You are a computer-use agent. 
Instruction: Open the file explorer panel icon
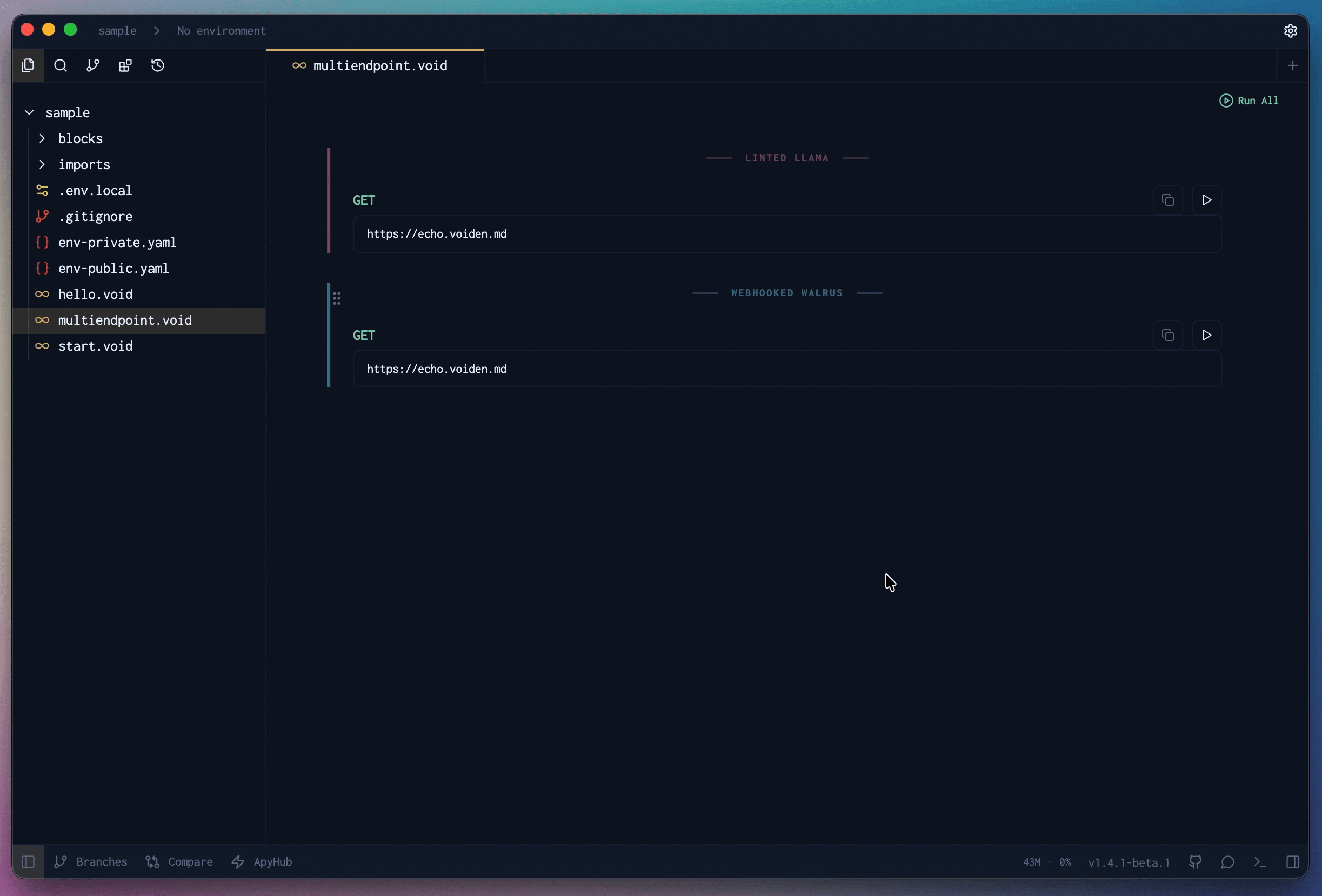pos(29,65)
